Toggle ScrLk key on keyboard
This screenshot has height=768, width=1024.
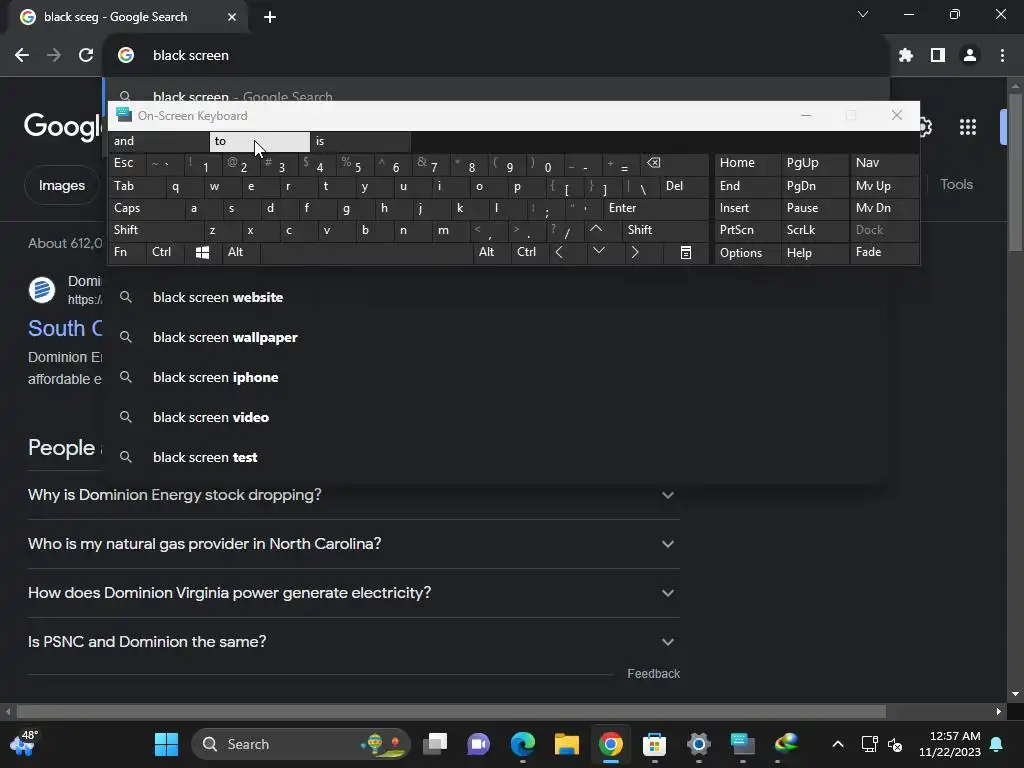click(x=814, y=230)
